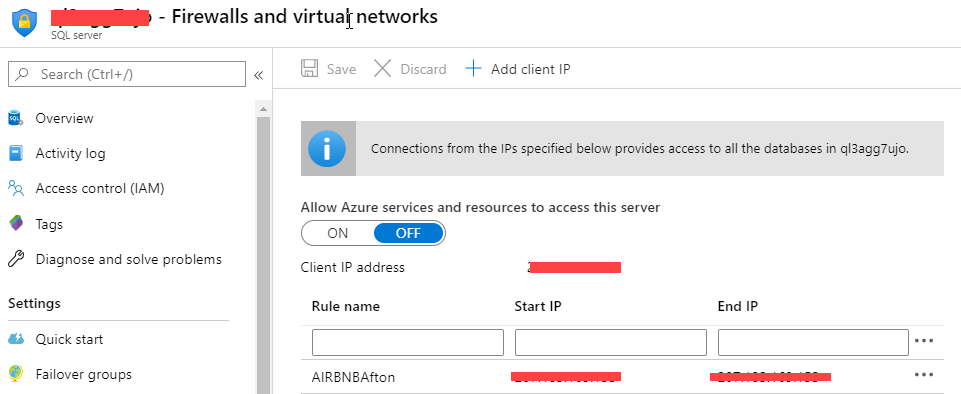Open ellipsis menu for new rule row
This screenshot has height=394, width=961.
coord(924,341)
